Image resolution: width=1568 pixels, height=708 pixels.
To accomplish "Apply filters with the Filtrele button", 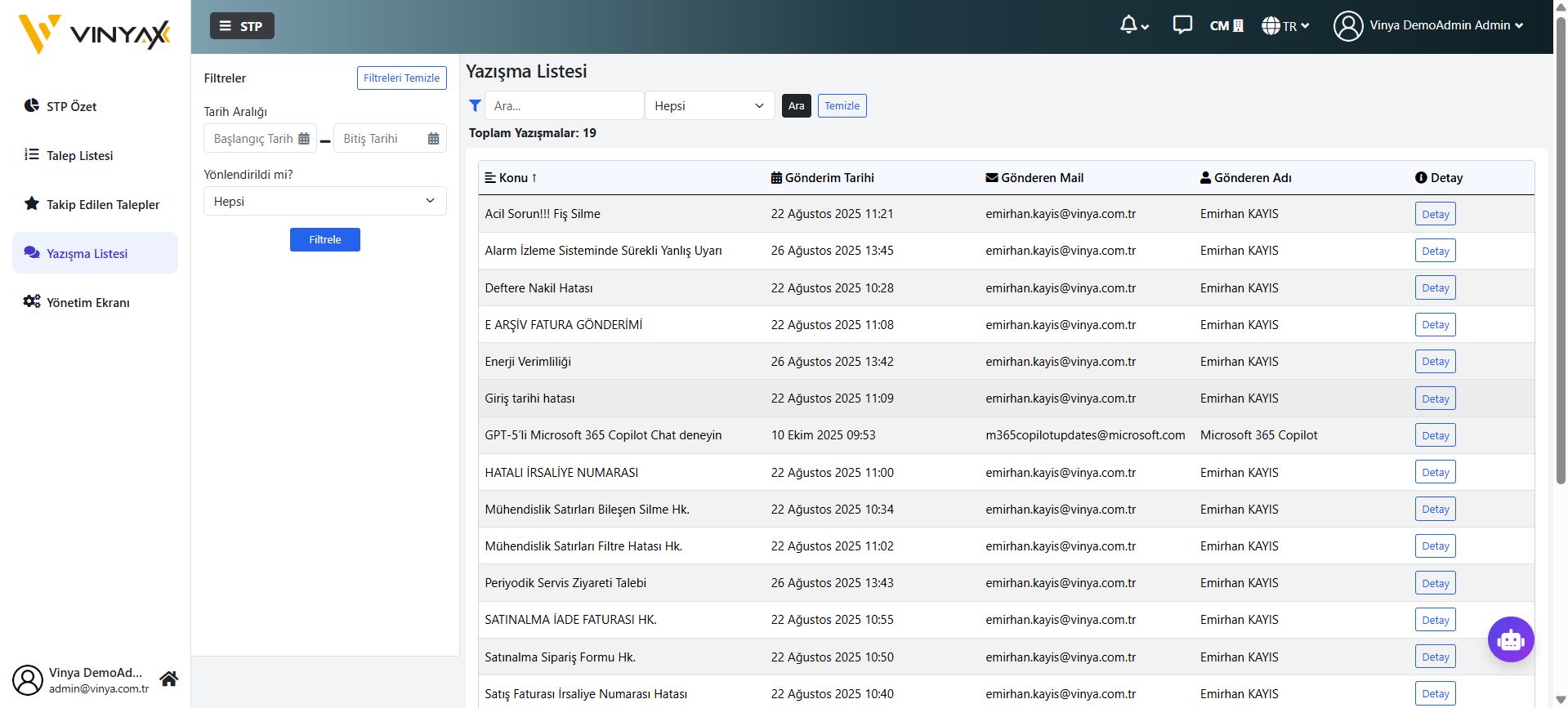I will [325, 239].
